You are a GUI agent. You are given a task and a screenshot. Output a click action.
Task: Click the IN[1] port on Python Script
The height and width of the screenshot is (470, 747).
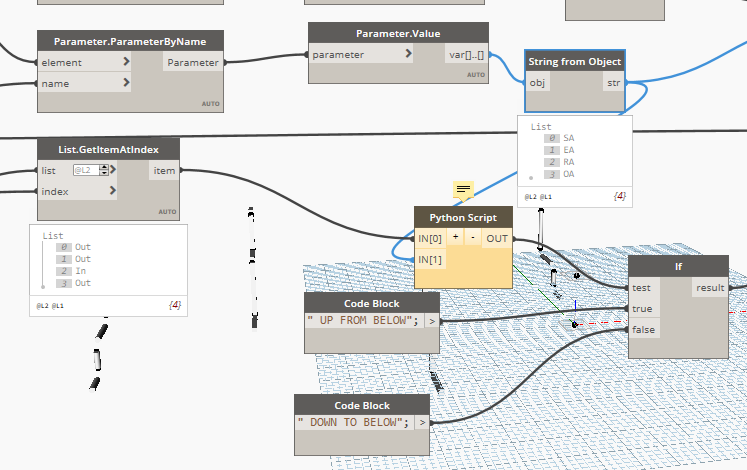430,260
